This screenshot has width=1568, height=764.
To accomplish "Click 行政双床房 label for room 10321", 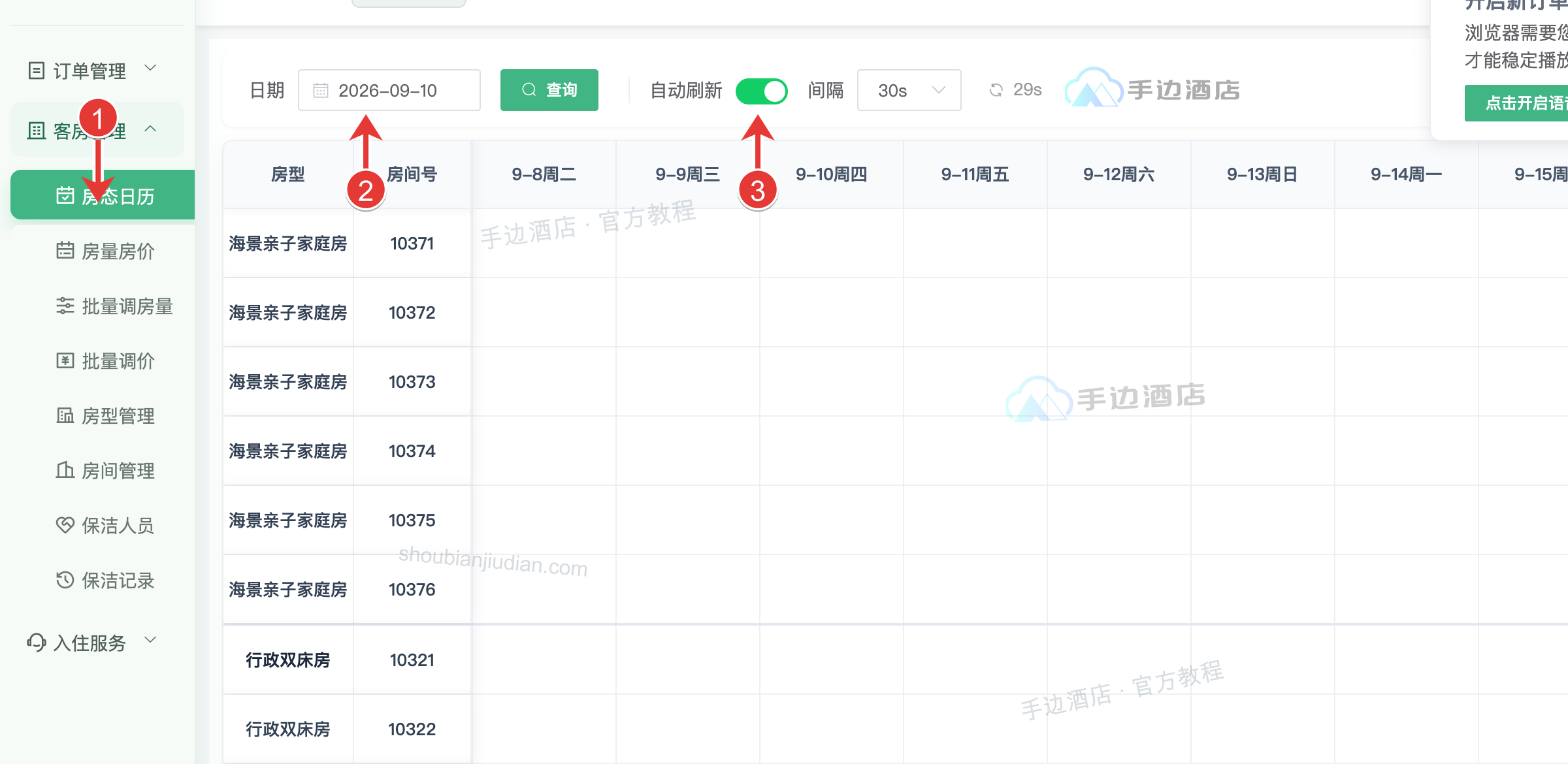I will click(288, 660).
